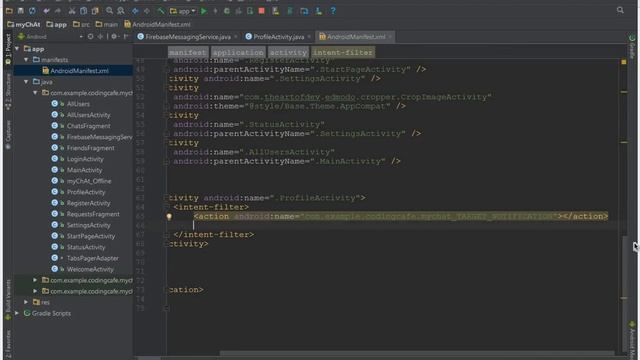Click the search magnifier at top right
Viewport: 640px width, 360px height.
click(620, 10)
